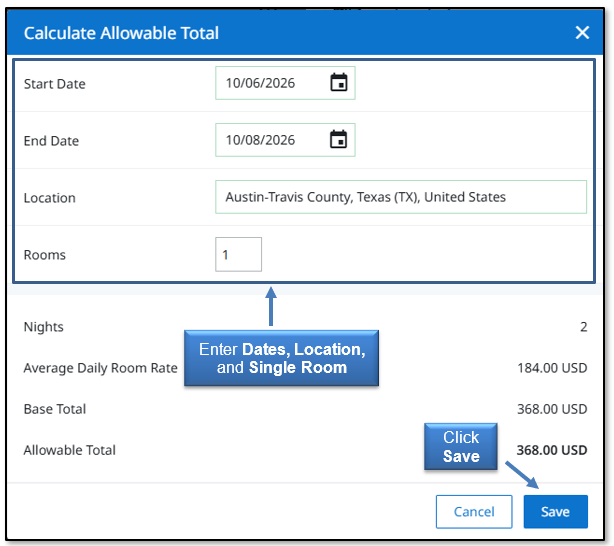Click the Location label
Viewport: 614px width, 546px height.
coord(50,198)
